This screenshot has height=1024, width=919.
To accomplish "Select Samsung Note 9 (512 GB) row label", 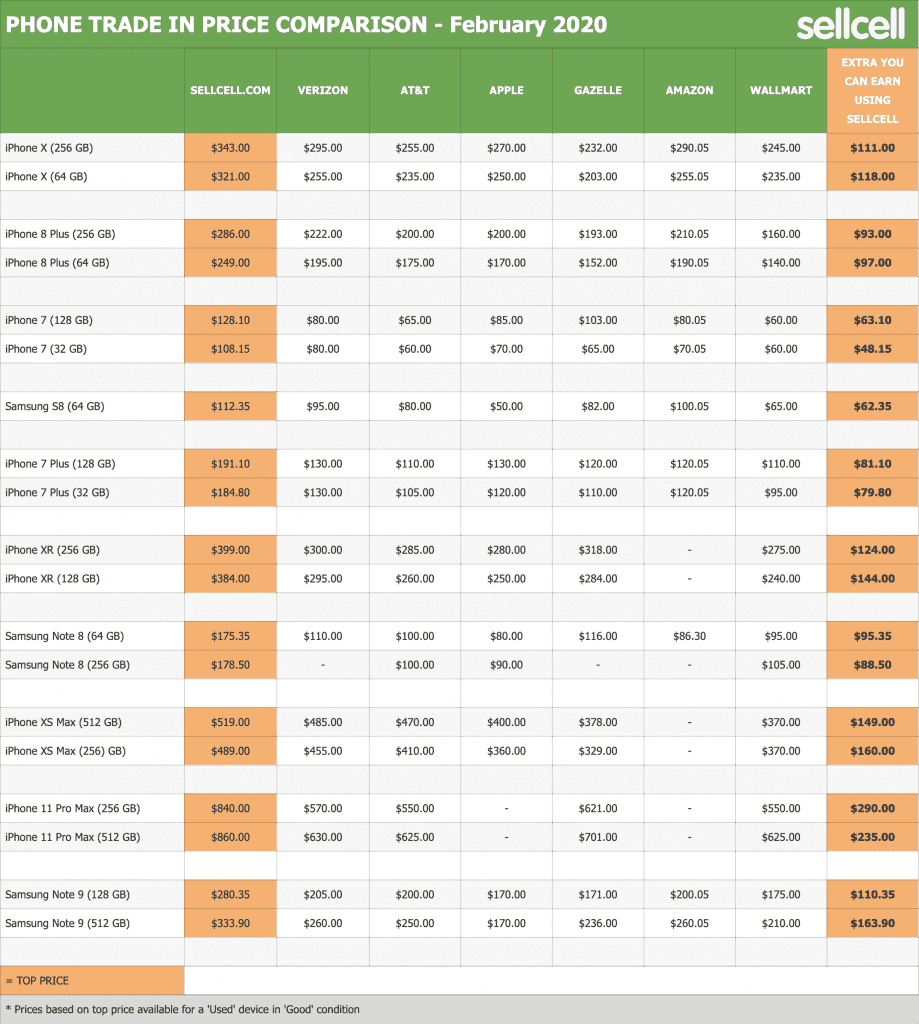I will (67, 923).
